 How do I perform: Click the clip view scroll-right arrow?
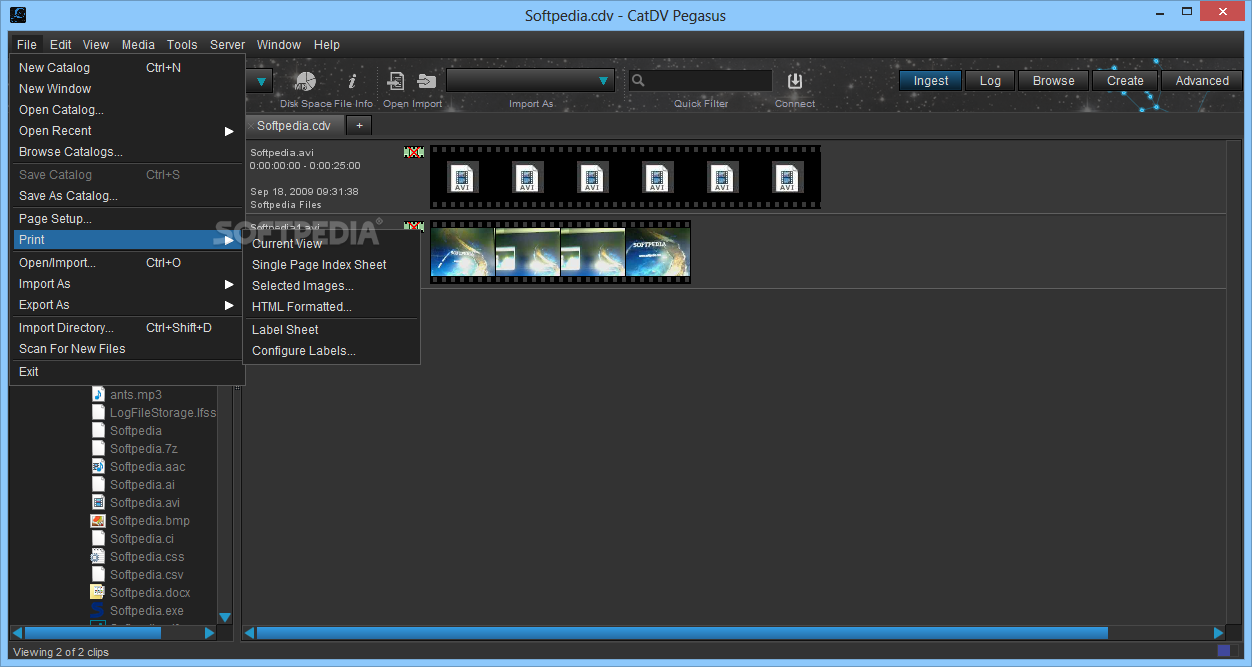point(1219,633)
